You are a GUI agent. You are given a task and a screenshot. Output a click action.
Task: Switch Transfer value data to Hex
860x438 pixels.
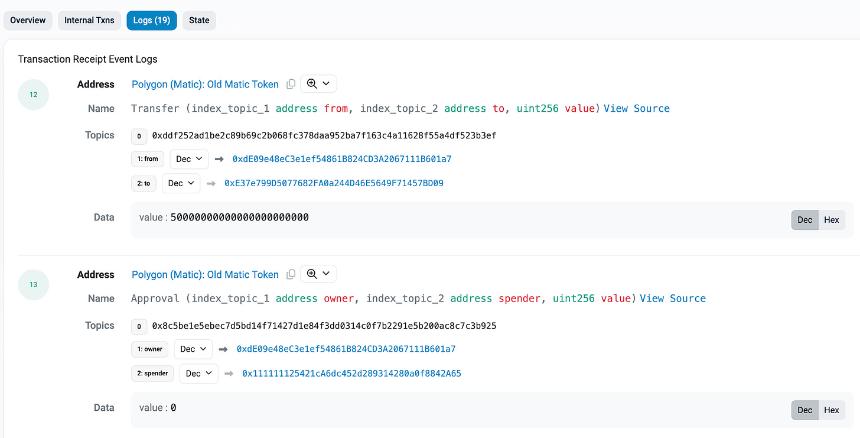(831, 220)
